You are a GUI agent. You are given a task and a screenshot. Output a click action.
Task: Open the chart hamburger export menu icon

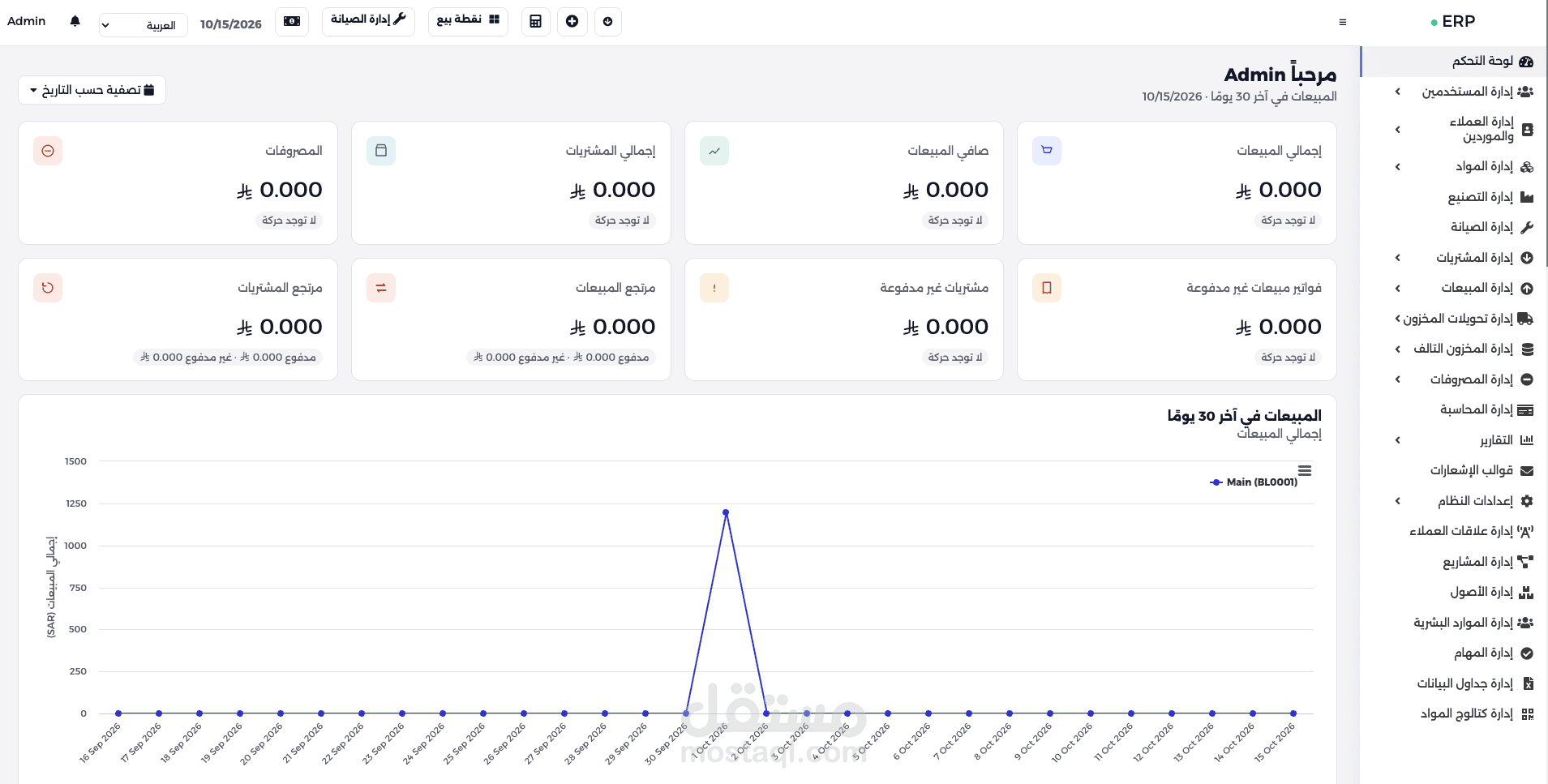coord(1305,470)
